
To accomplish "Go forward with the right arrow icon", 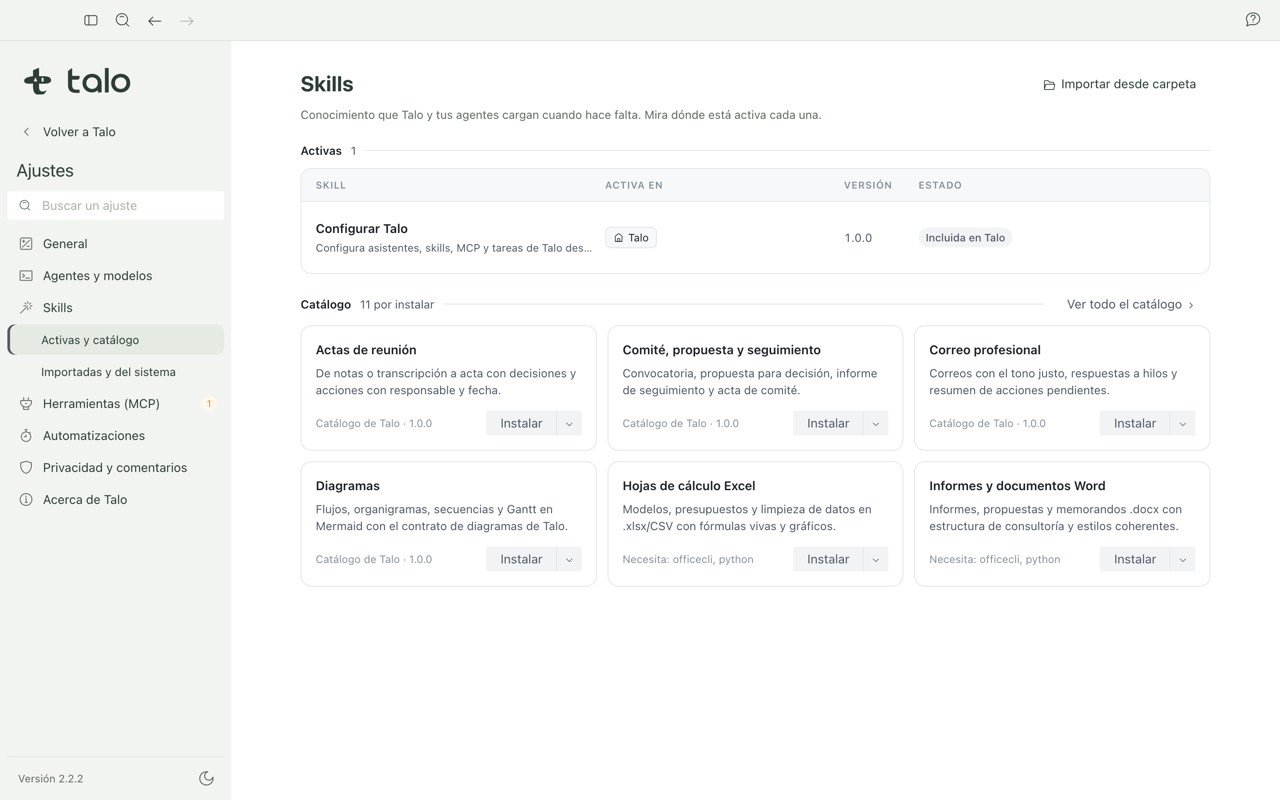I will click(x=187, y=20).
